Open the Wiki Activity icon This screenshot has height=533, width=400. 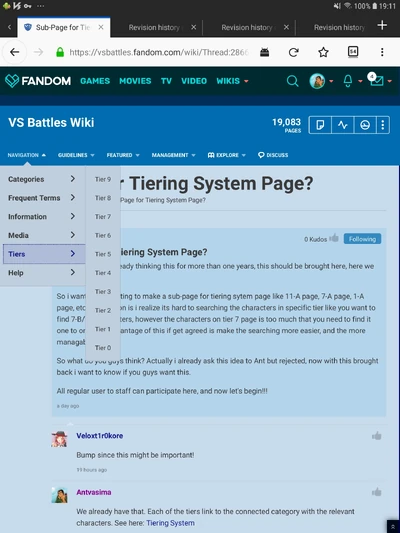point(343,125)
